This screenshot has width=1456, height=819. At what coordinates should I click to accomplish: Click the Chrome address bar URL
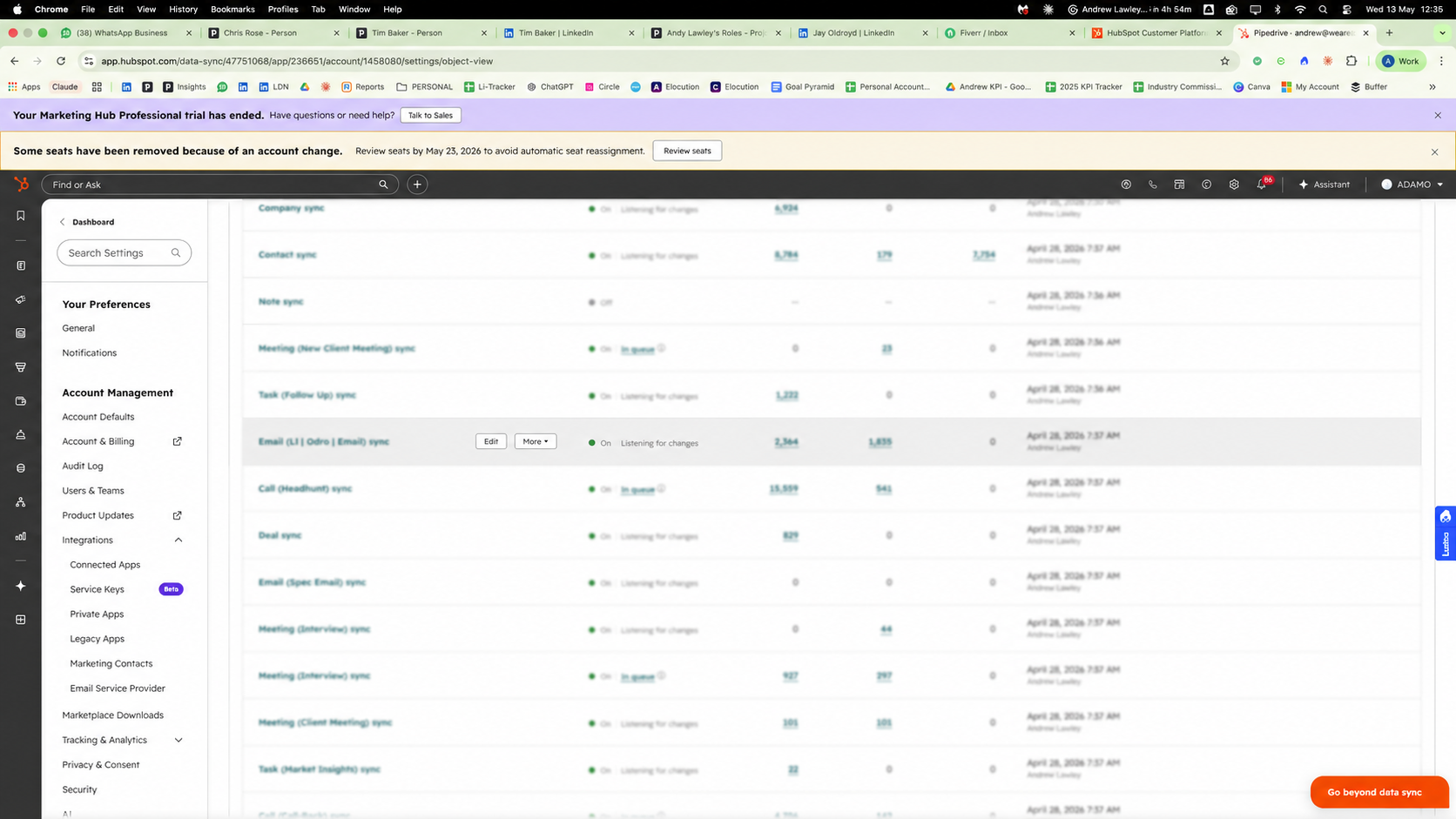coord(297,61)
